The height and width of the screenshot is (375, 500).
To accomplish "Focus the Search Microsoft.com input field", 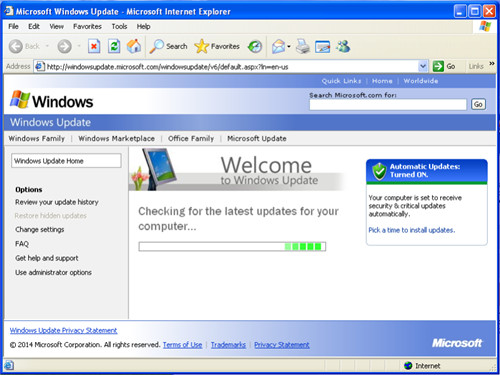I will pos(388,105).
